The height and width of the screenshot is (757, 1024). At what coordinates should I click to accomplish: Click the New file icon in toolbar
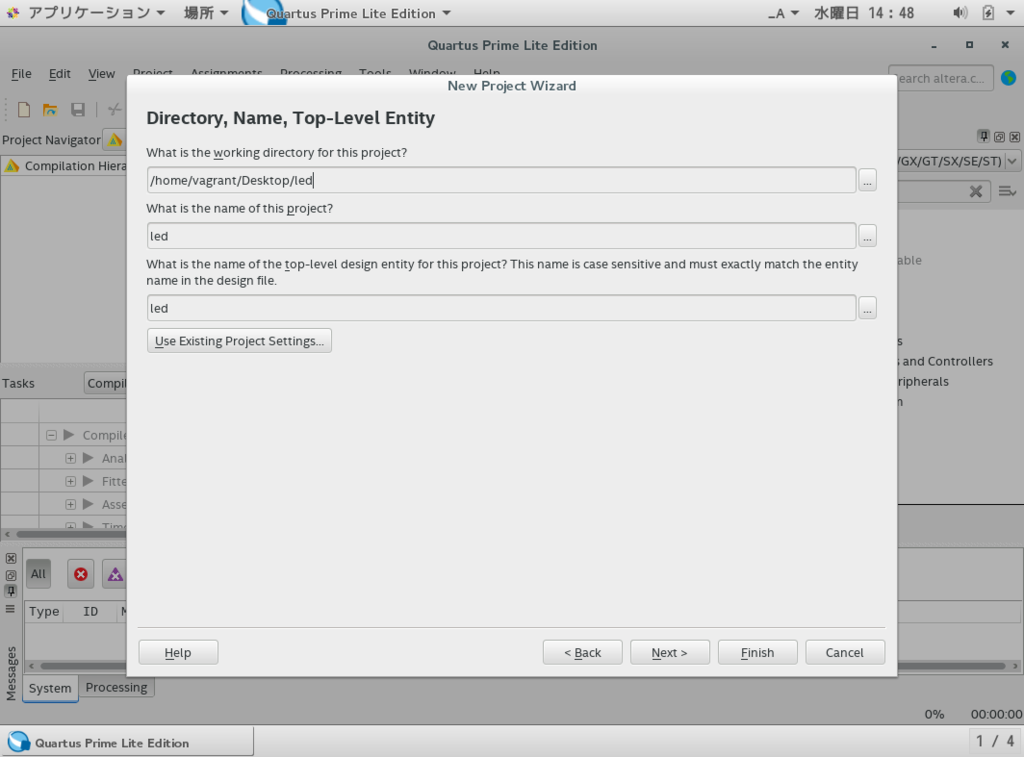coord(24,110)
